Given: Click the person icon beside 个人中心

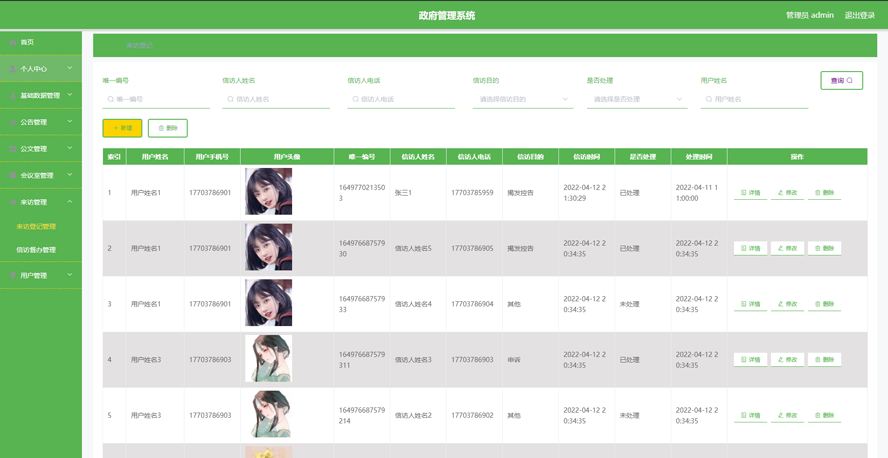Looking at the screenshot, I should [13, 69].
